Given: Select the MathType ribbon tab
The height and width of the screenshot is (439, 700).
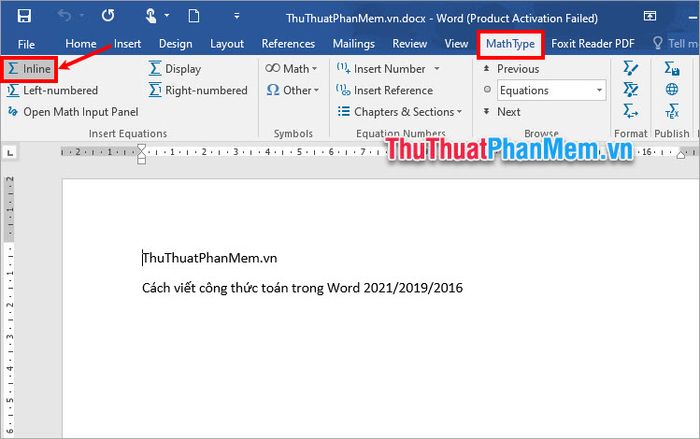Looking at the screenshot, I should click(510, 44).
